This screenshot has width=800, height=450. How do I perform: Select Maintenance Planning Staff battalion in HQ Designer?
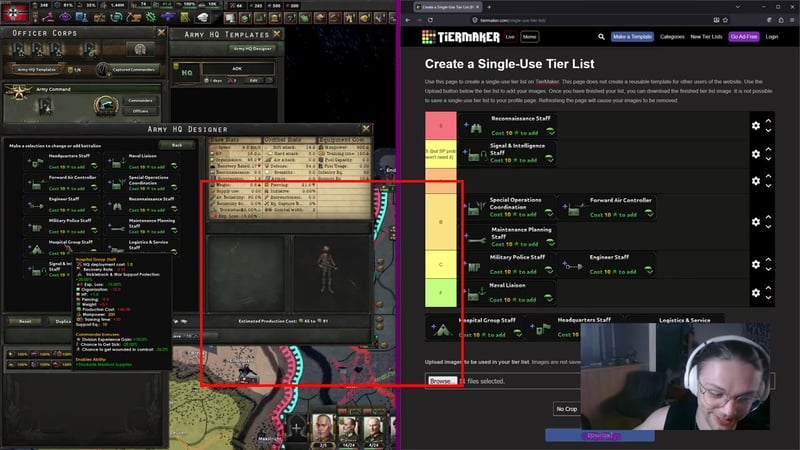tap(142, 226)
